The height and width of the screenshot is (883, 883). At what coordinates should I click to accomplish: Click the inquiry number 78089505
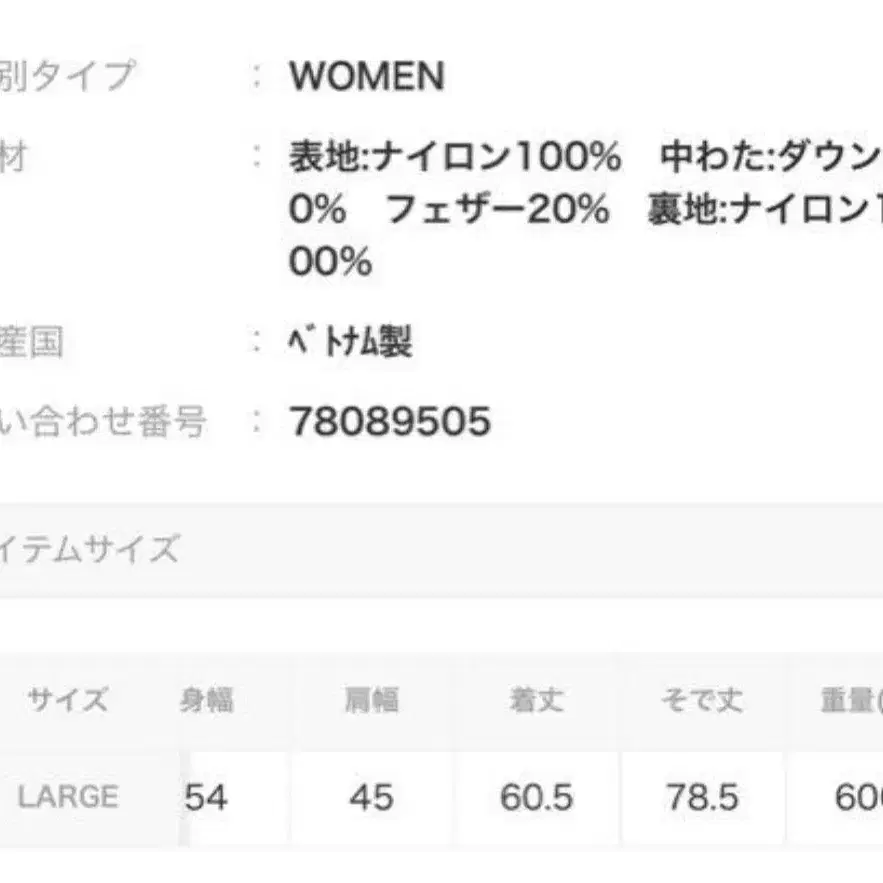[390, 422]
